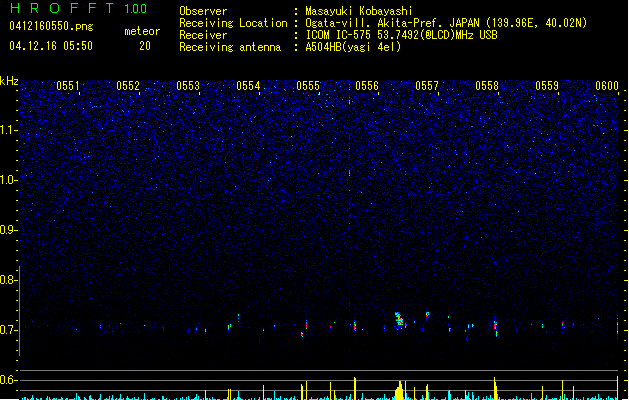Click the Receiver label
The image size is (629, 400).
203,35
